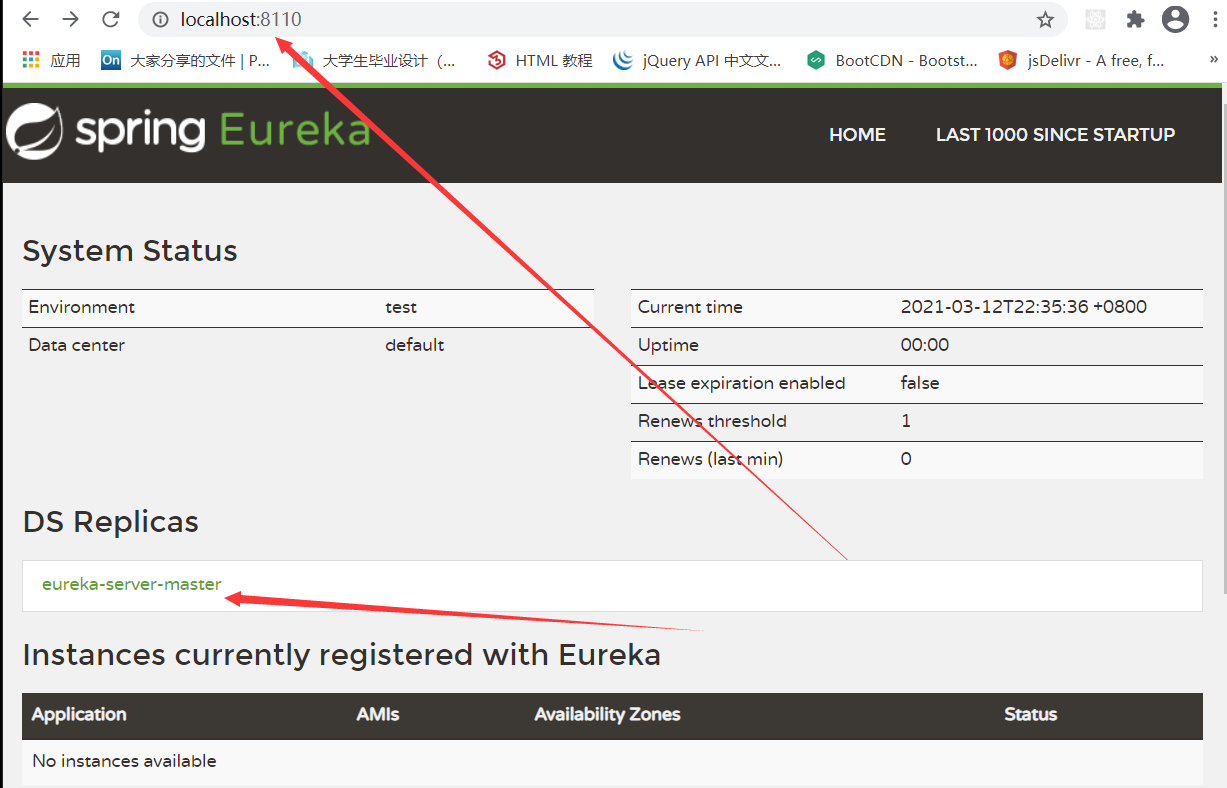Expand the bookmarks overflow chevron
Image resolution: width=1227 pixels, height=788 pixels.
tap(1213, 60)
